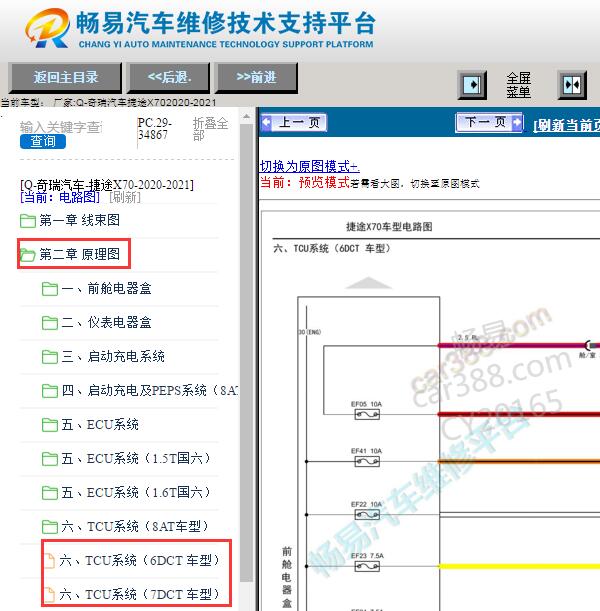Click the EF22 10A fuse symbol
Image resolution: width=600 pixels, height=611 pixels.
coord(367,515)
